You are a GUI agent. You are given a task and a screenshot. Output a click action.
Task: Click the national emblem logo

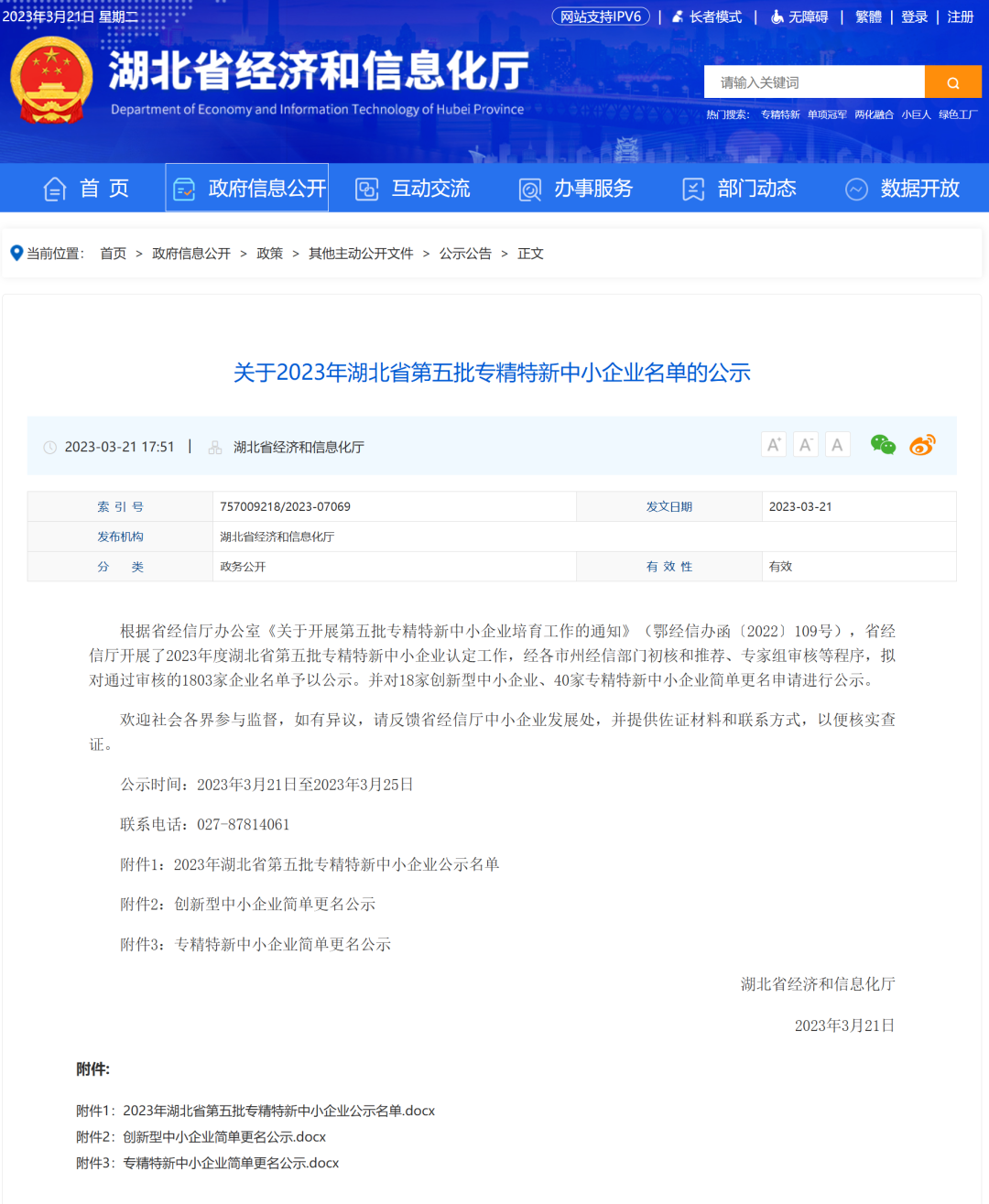[51, 81]
